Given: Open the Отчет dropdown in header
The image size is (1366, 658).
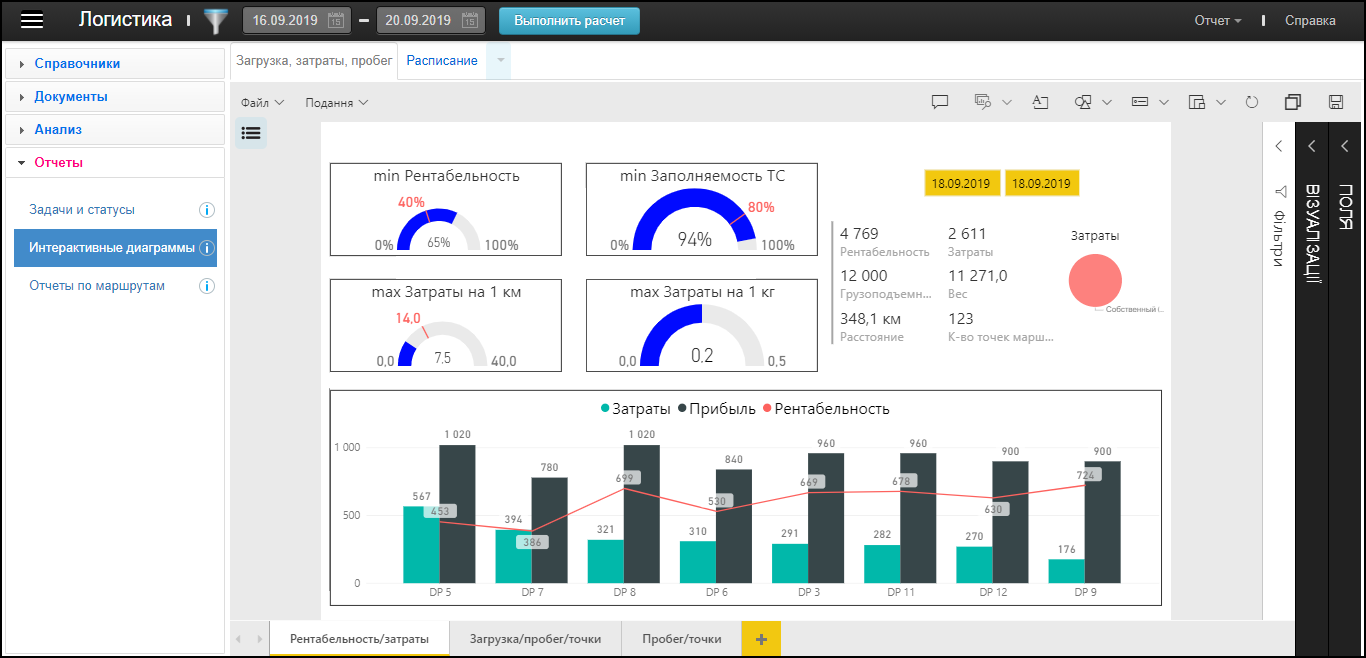Looking at the screenshot, I should [1218, 20].
